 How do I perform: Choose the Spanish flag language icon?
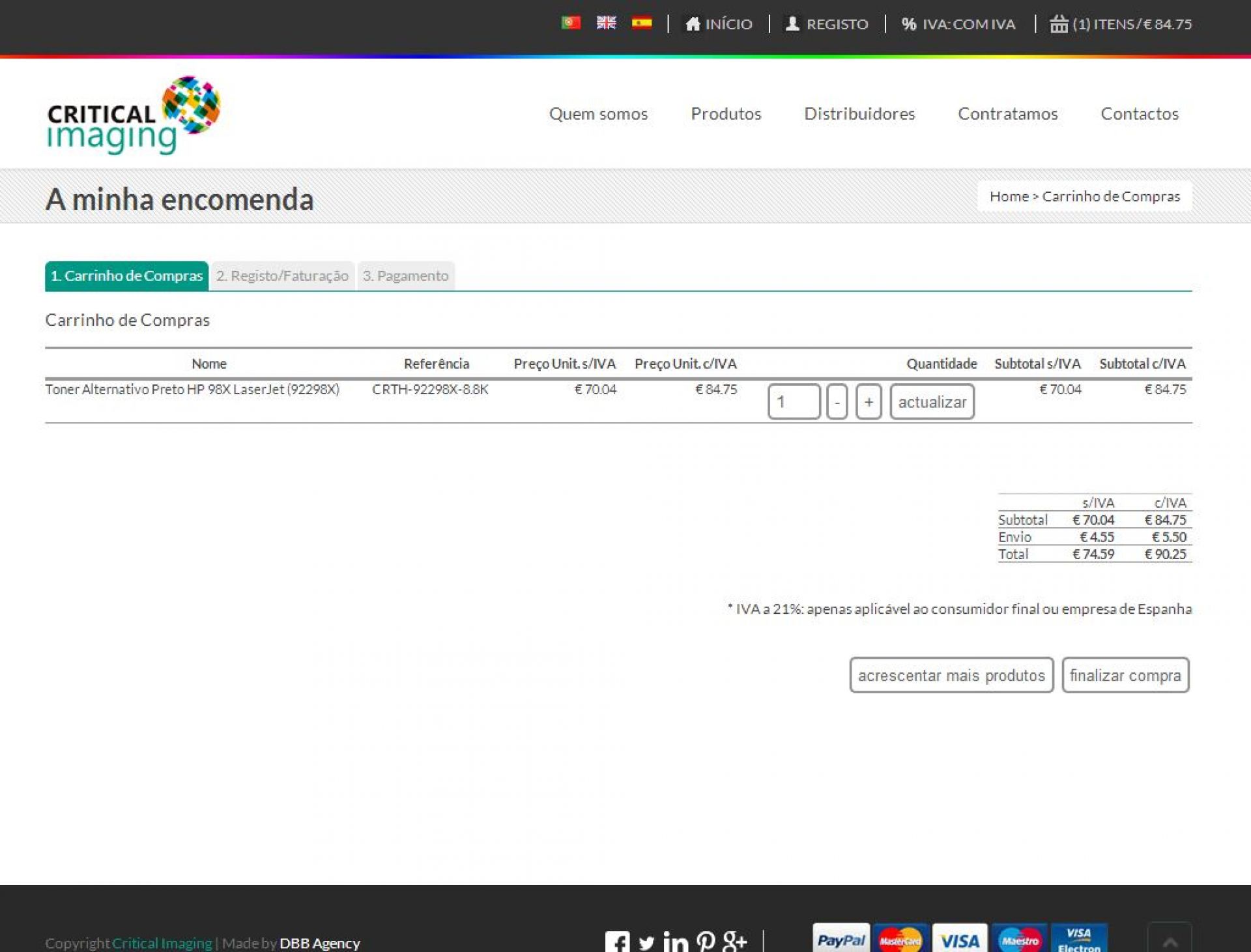point(642,23)
